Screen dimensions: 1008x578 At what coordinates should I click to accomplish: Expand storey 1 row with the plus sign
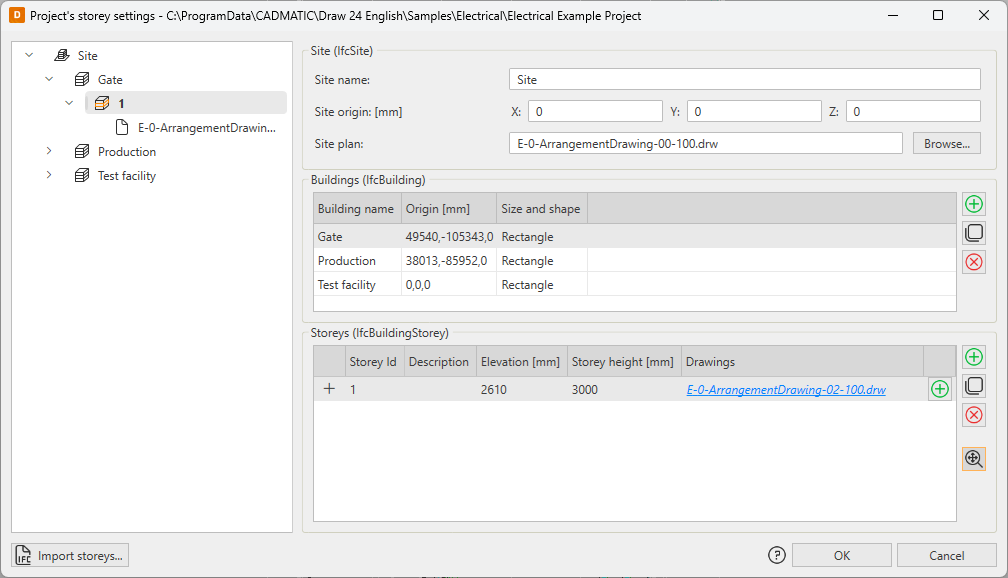coord(329,390)
